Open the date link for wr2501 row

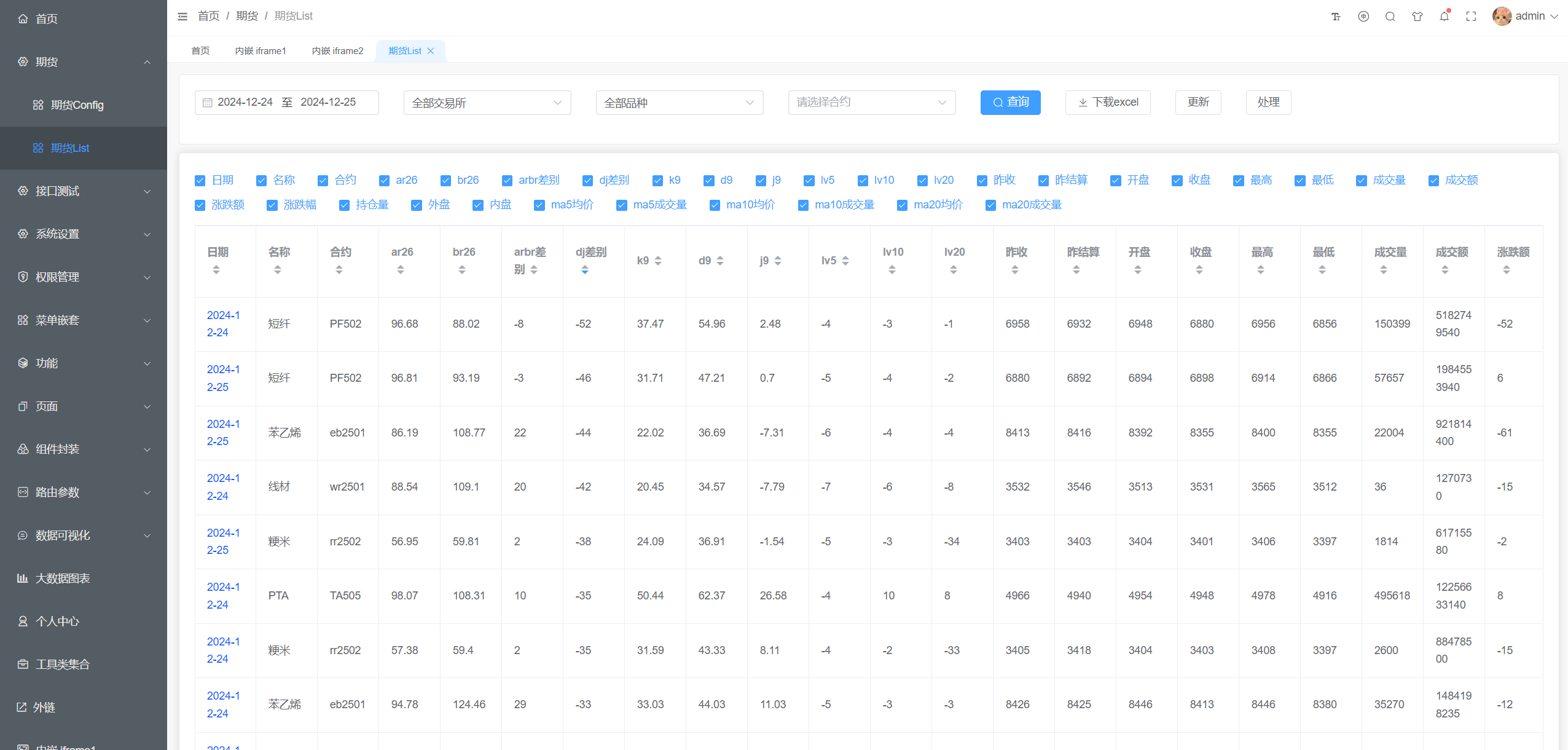223,487
